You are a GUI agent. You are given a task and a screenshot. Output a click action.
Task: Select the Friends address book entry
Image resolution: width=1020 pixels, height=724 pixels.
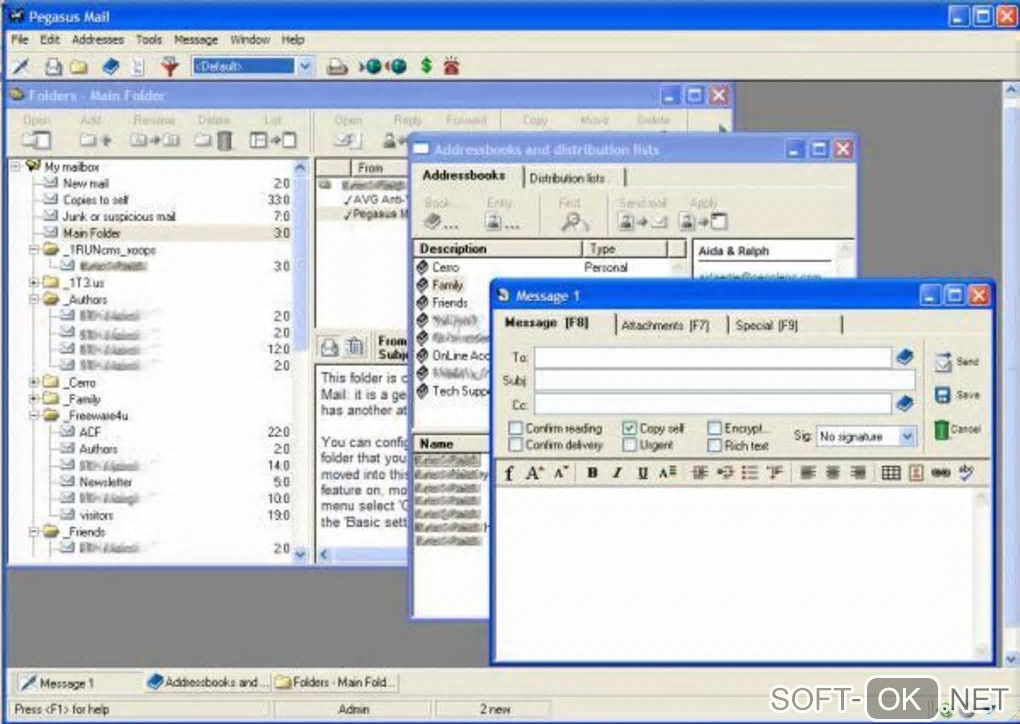(x=450, y=302)
